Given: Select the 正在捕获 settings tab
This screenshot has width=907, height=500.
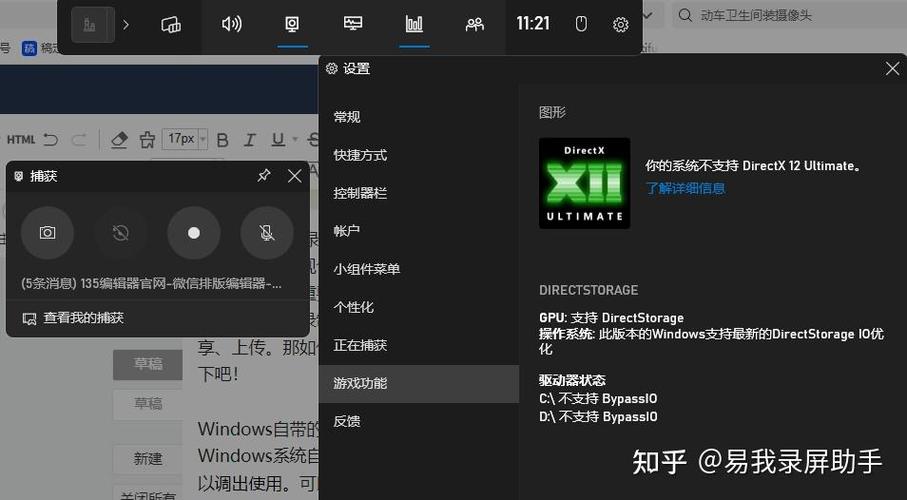Looking at the screenshot, I should pyautogui.click(x=419, y=345).
